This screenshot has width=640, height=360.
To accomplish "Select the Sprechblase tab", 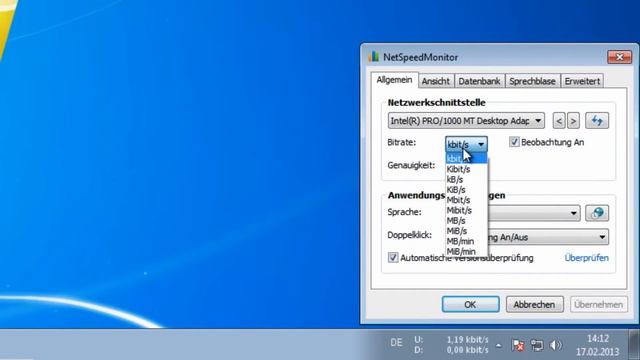I will tap(532, 81).
